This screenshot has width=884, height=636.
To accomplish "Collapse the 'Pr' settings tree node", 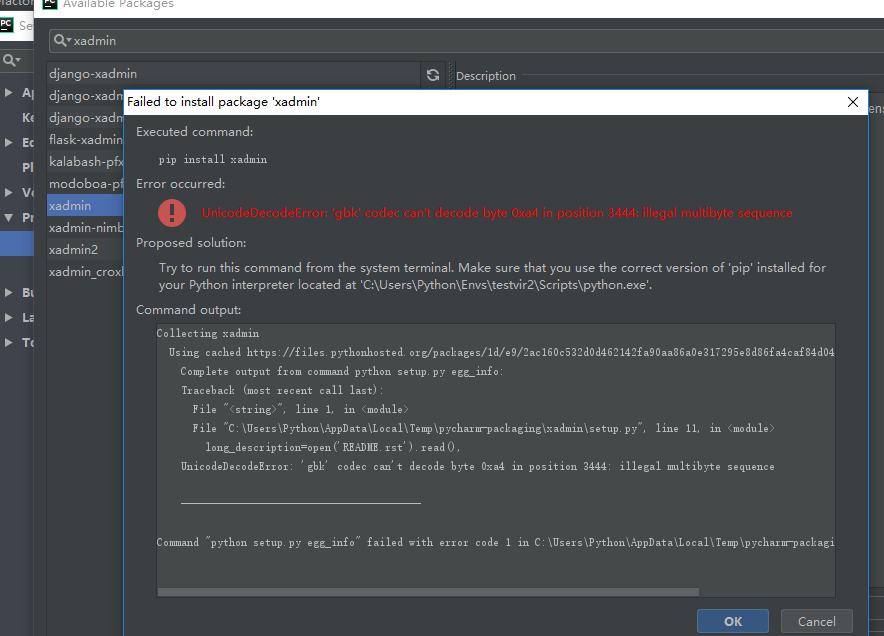I will pyautogui.click(x=8, y=217).
